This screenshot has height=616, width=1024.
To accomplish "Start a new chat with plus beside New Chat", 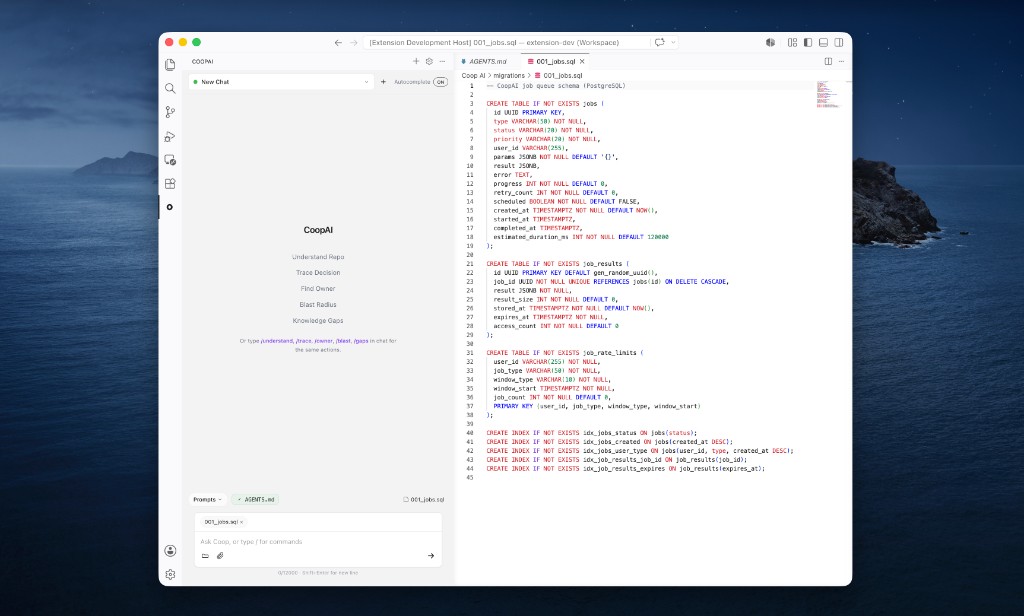I will coord(383,82).
